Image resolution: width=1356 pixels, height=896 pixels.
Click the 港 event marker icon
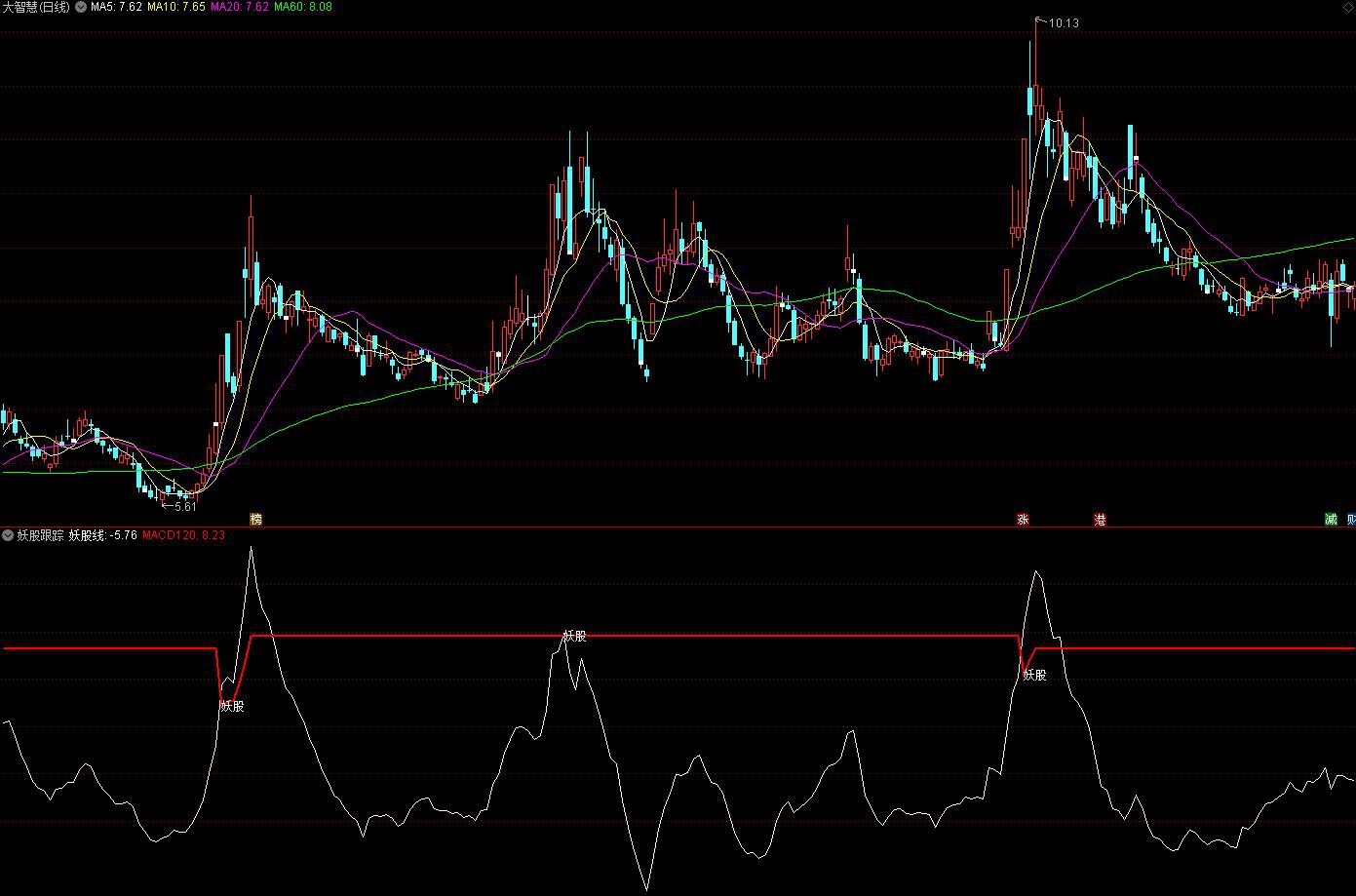click(x=1101, y=520)
